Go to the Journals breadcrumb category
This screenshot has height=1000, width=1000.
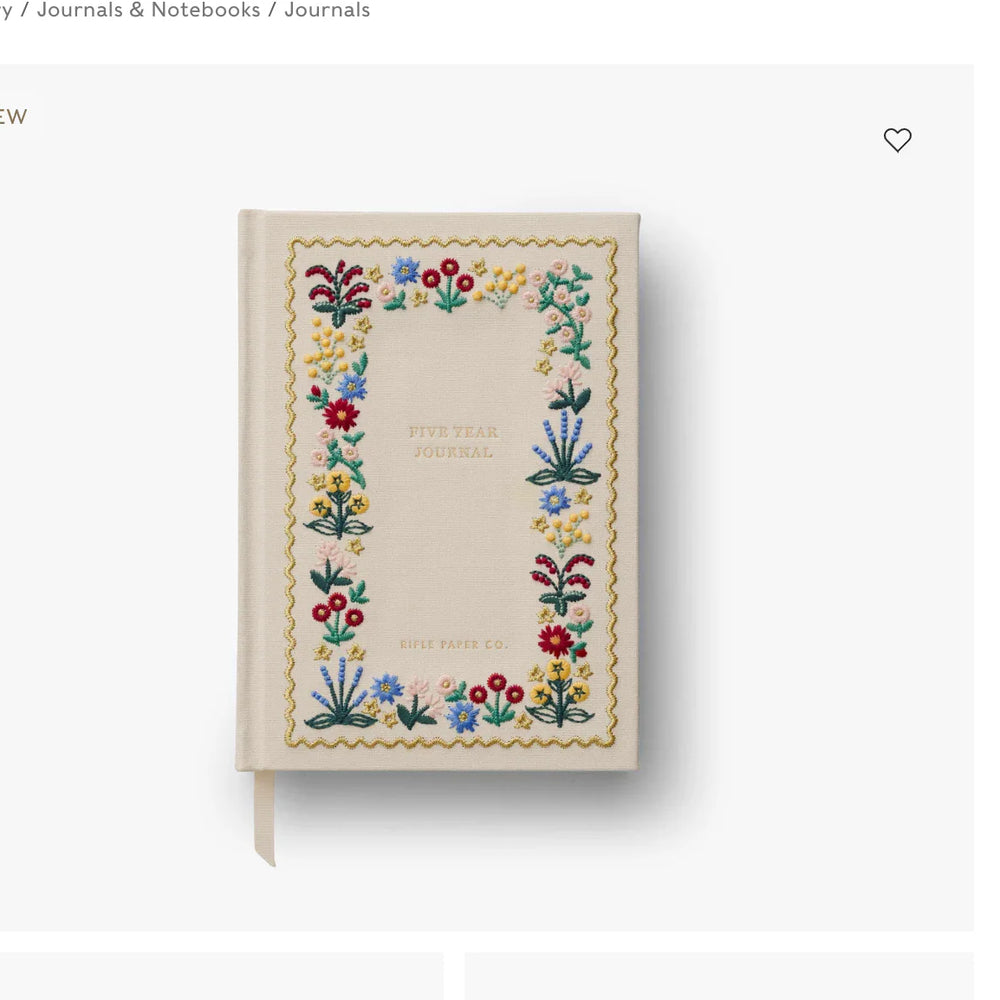coord(327,10)
